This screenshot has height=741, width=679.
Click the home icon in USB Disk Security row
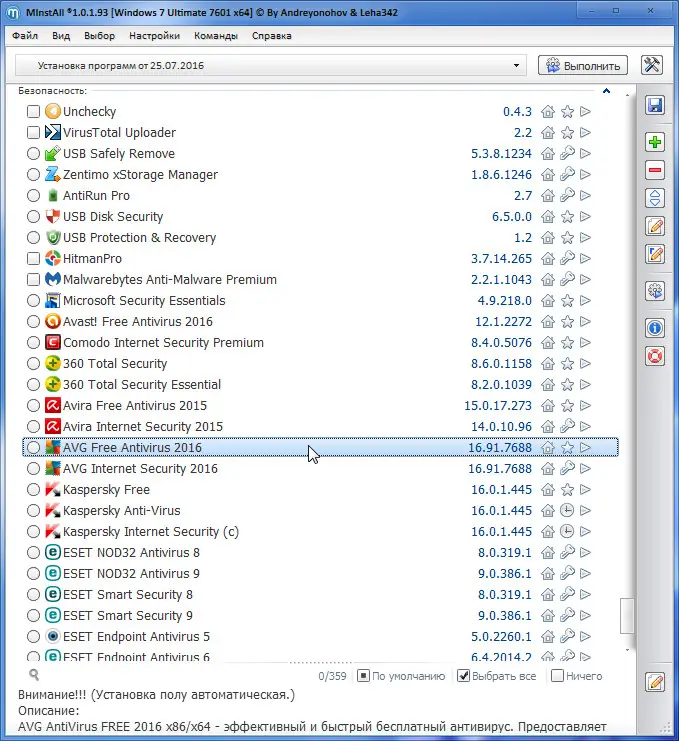pyautogui.click(x=548, y=216)
